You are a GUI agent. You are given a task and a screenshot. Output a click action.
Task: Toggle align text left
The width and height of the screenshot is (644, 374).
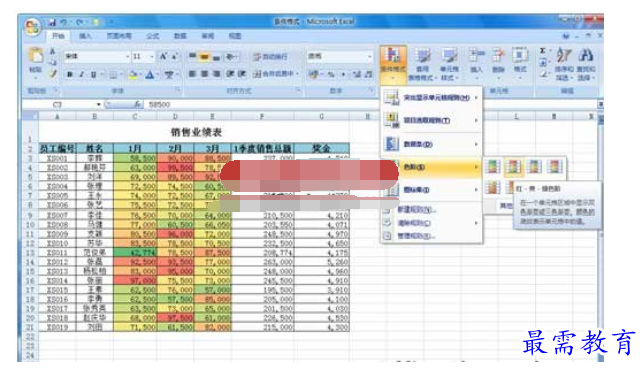pos(192,74)
